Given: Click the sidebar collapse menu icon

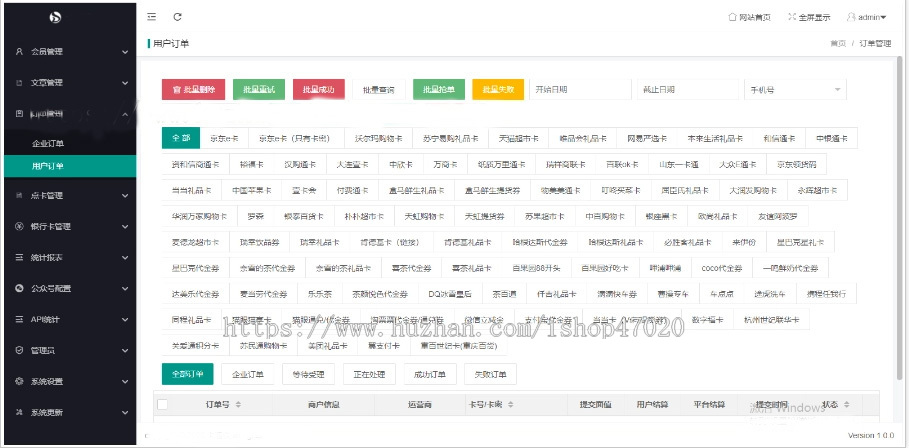Looking at the screenshot, I should [x=151, y=17].
